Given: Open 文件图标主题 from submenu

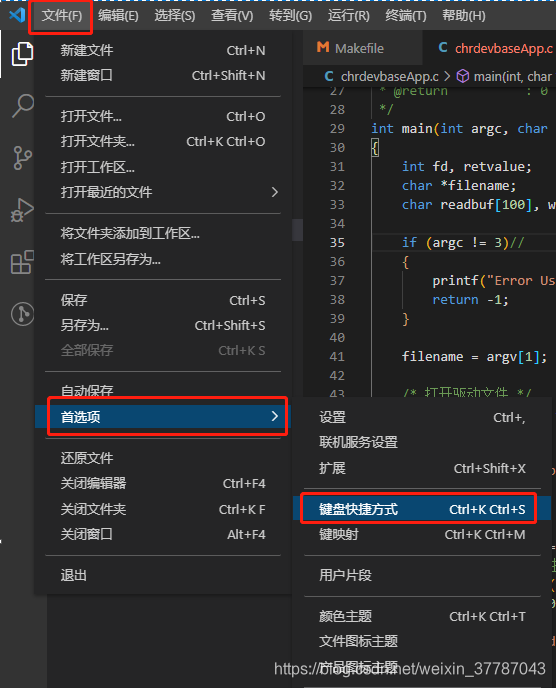Looking at the screenshot, I should 422,641.
